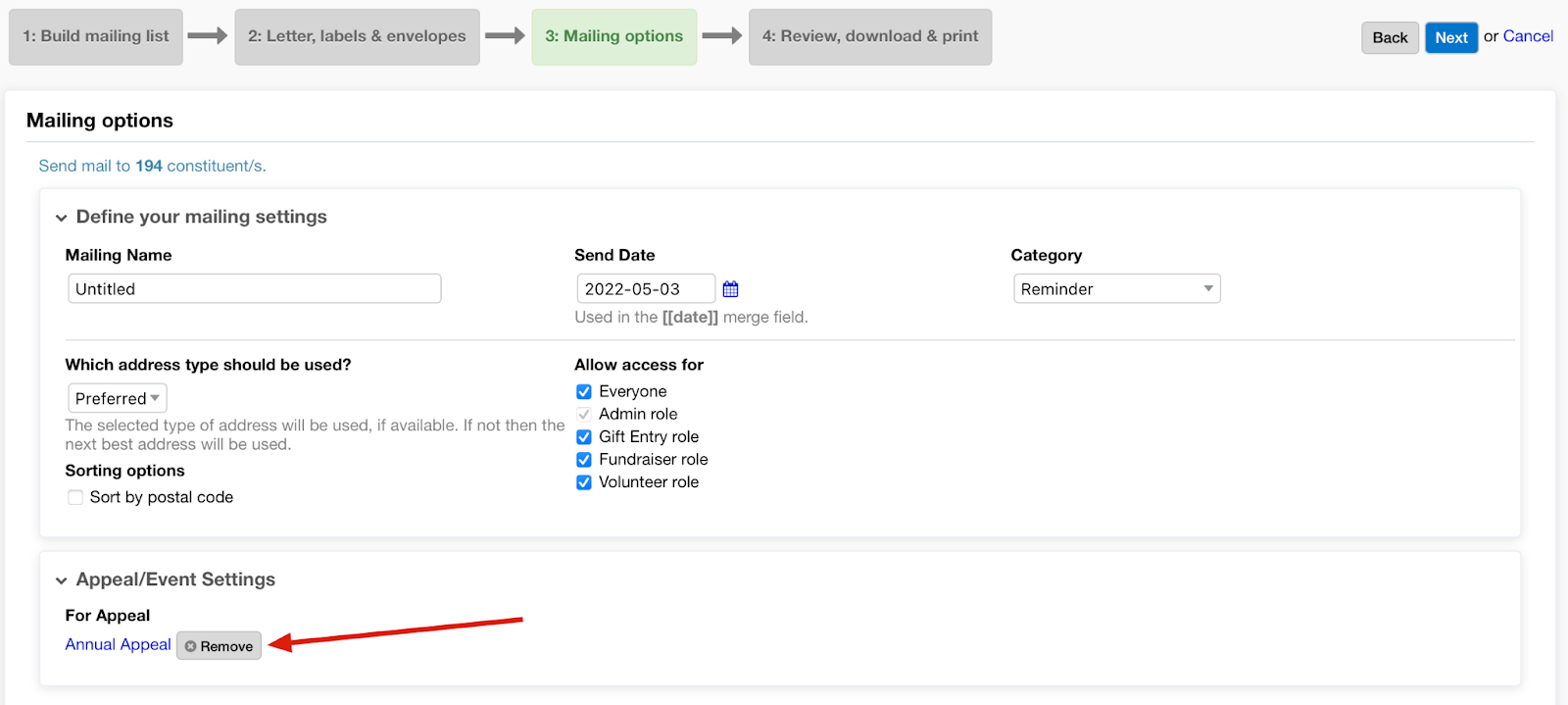
Task: Click the blue Next button
Action: pos(1451,37)
